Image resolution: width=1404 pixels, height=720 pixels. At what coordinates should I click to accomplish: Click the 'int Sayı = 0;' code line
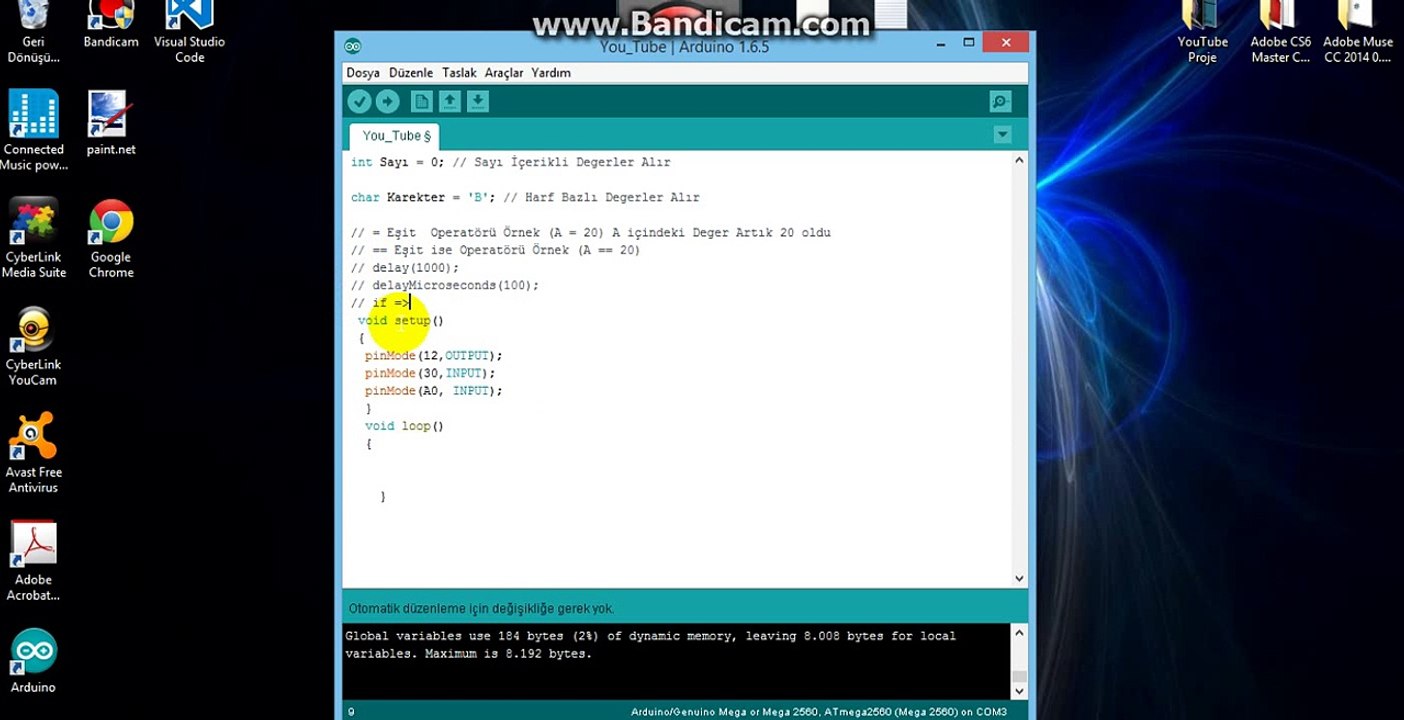pyautogui.click(x=511, y=162)
